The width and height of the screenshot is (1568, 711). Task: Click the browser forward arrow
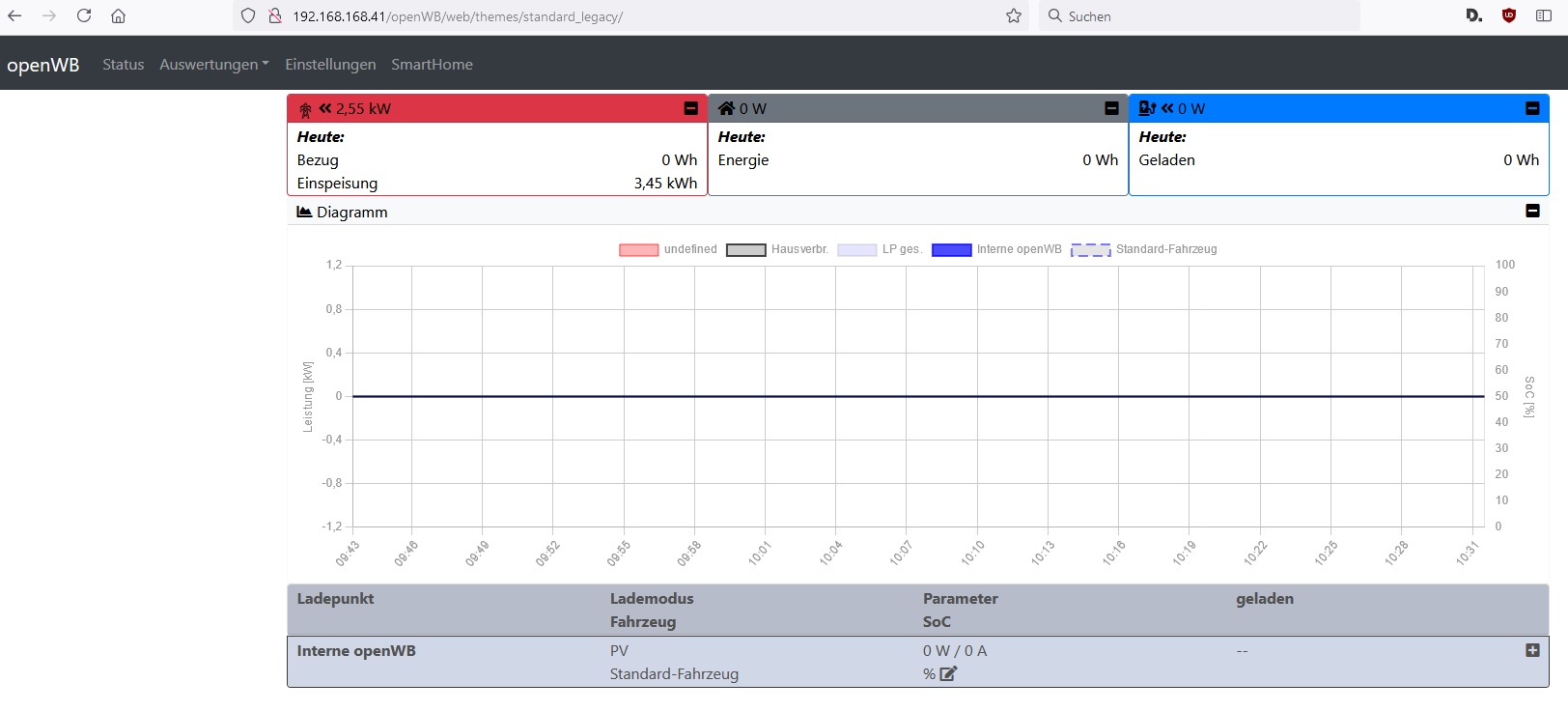pyautogui.click(x=49, y=15)
